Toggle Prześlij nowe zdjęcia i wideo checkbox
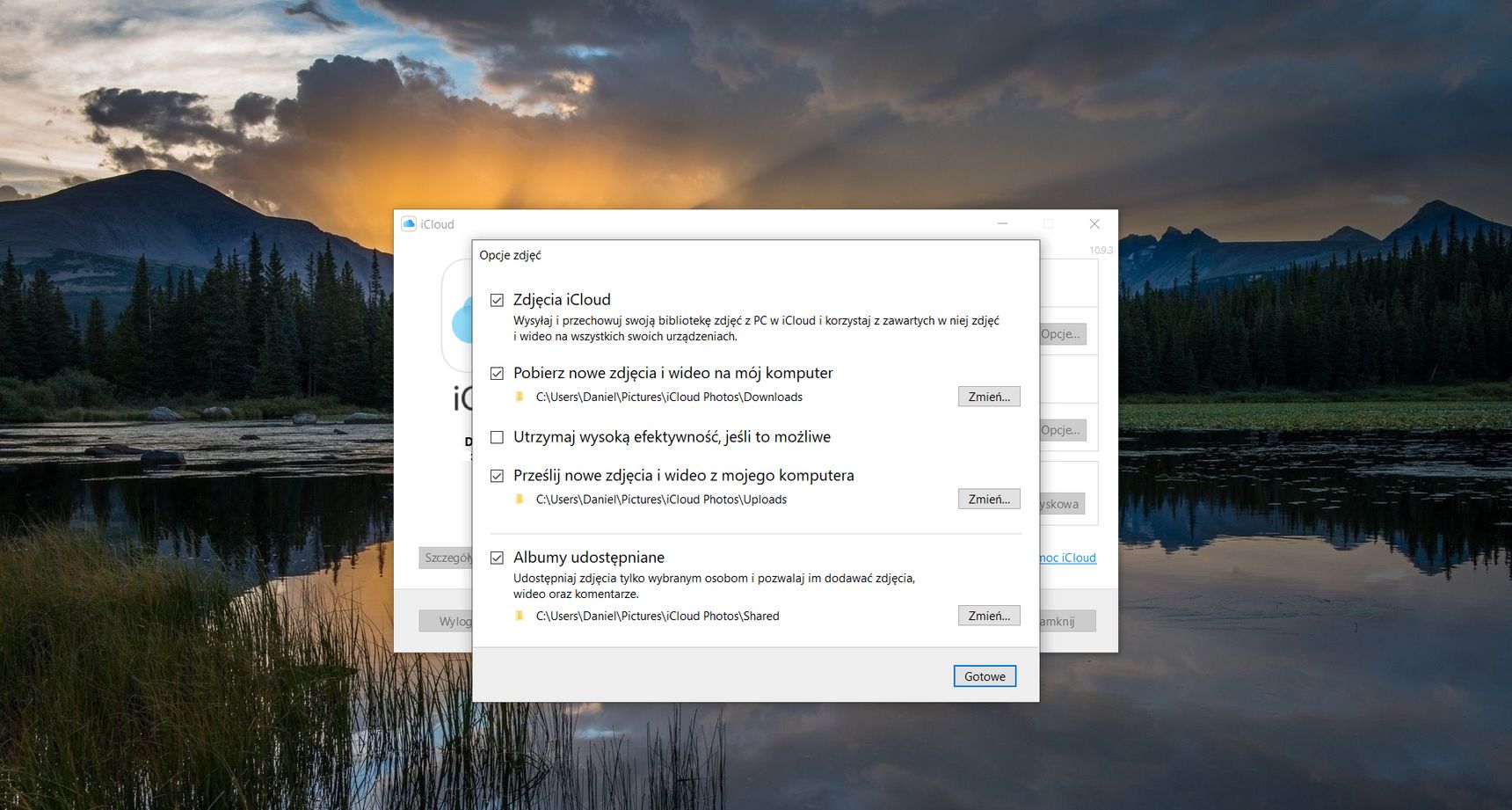The width and height of the screenshot is (1512, 810). coord(497,476)
